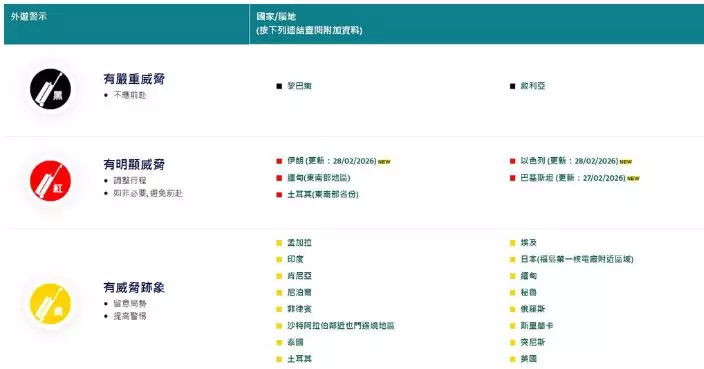Click the 有嚴重威脅 heading
Image resolution: width=704 pixels, height=369 pixels.
tap(134, 79)
